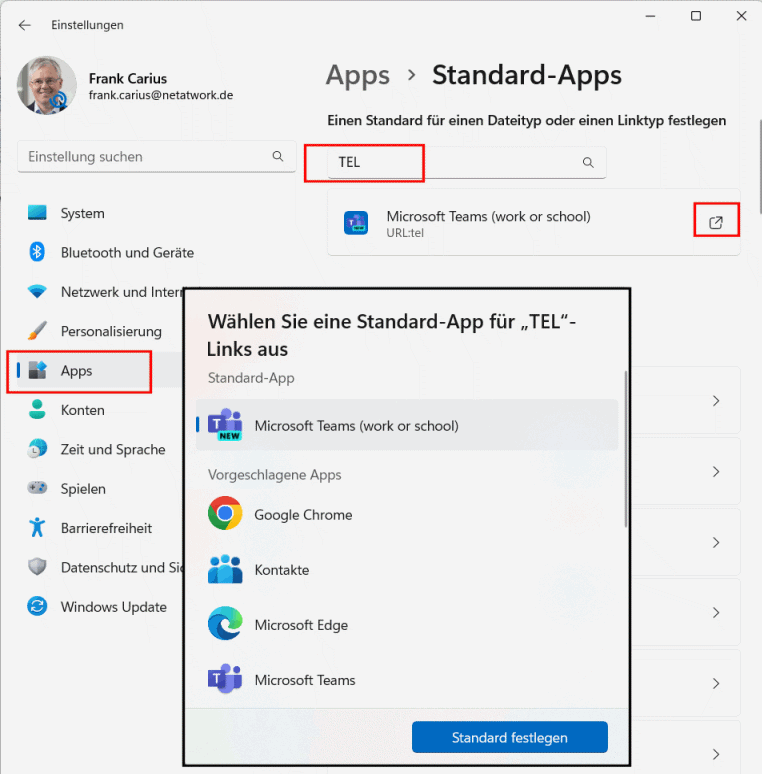The image size is (762, 774).
Task: Click Frank Carius profile picture
Action: (x=47, y=85)
